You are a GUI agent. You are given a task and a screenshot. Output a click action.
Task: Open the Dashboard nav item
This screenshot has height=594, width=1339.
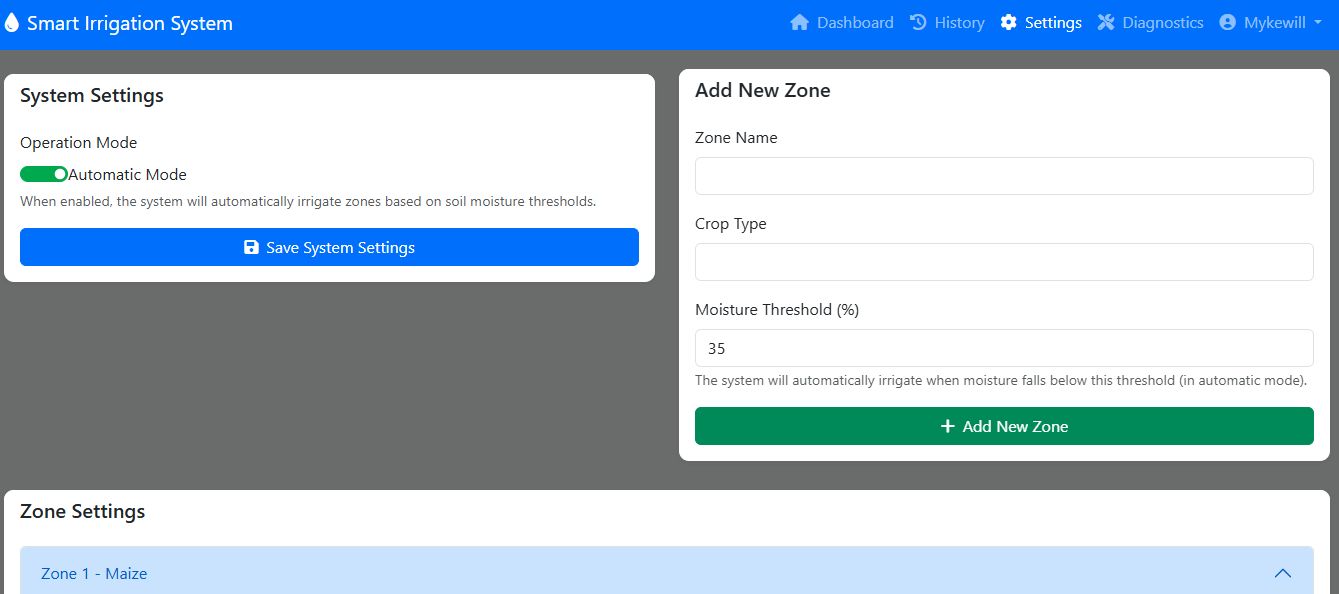point(842,22)
